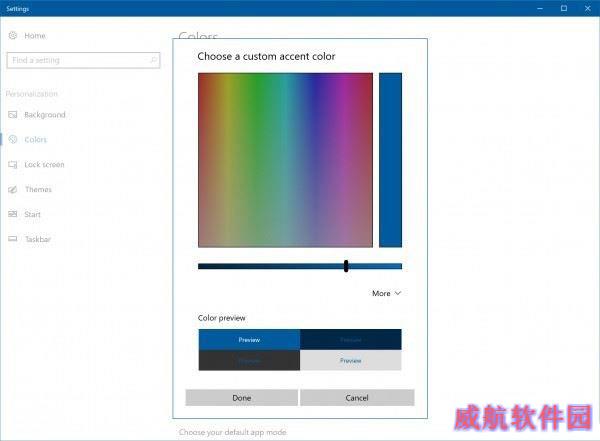Click the Taskbar icon in sidebar
The width and height of the screenshot is (600, 441).
point(13,239)
